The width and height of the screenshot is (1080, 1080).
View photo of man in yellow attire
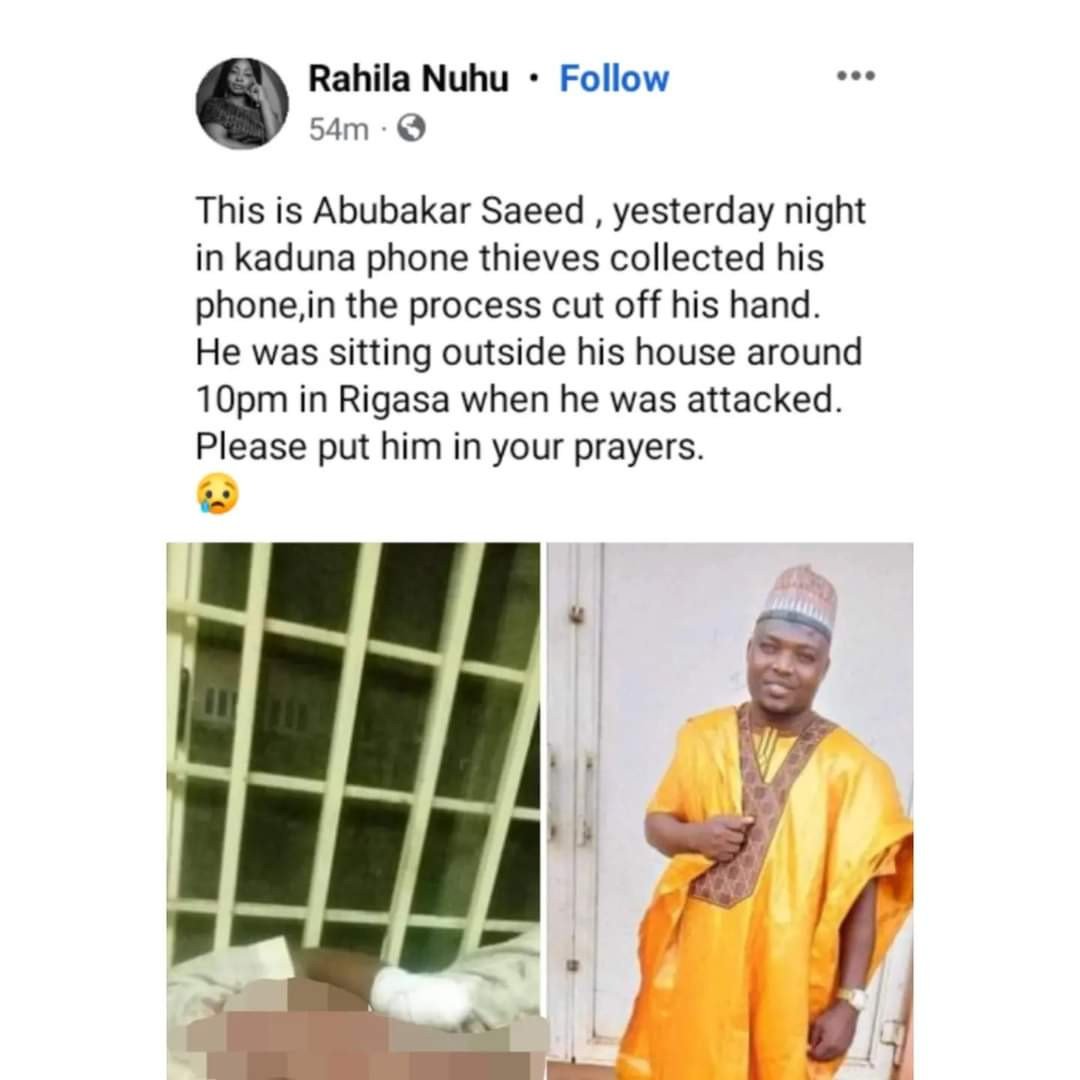click(730, 811)
